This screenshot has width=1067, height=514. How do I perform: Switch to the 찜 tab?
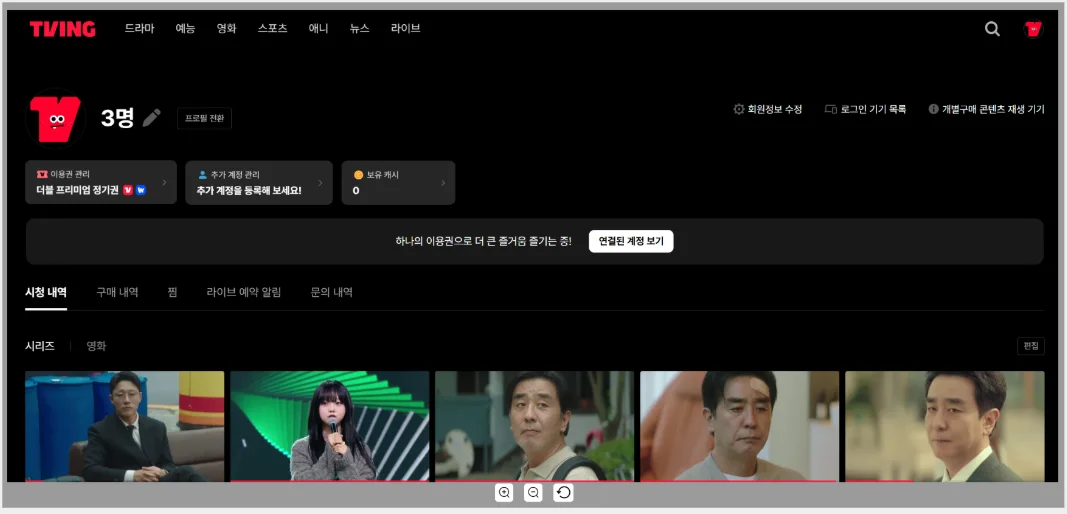point(172,293)
